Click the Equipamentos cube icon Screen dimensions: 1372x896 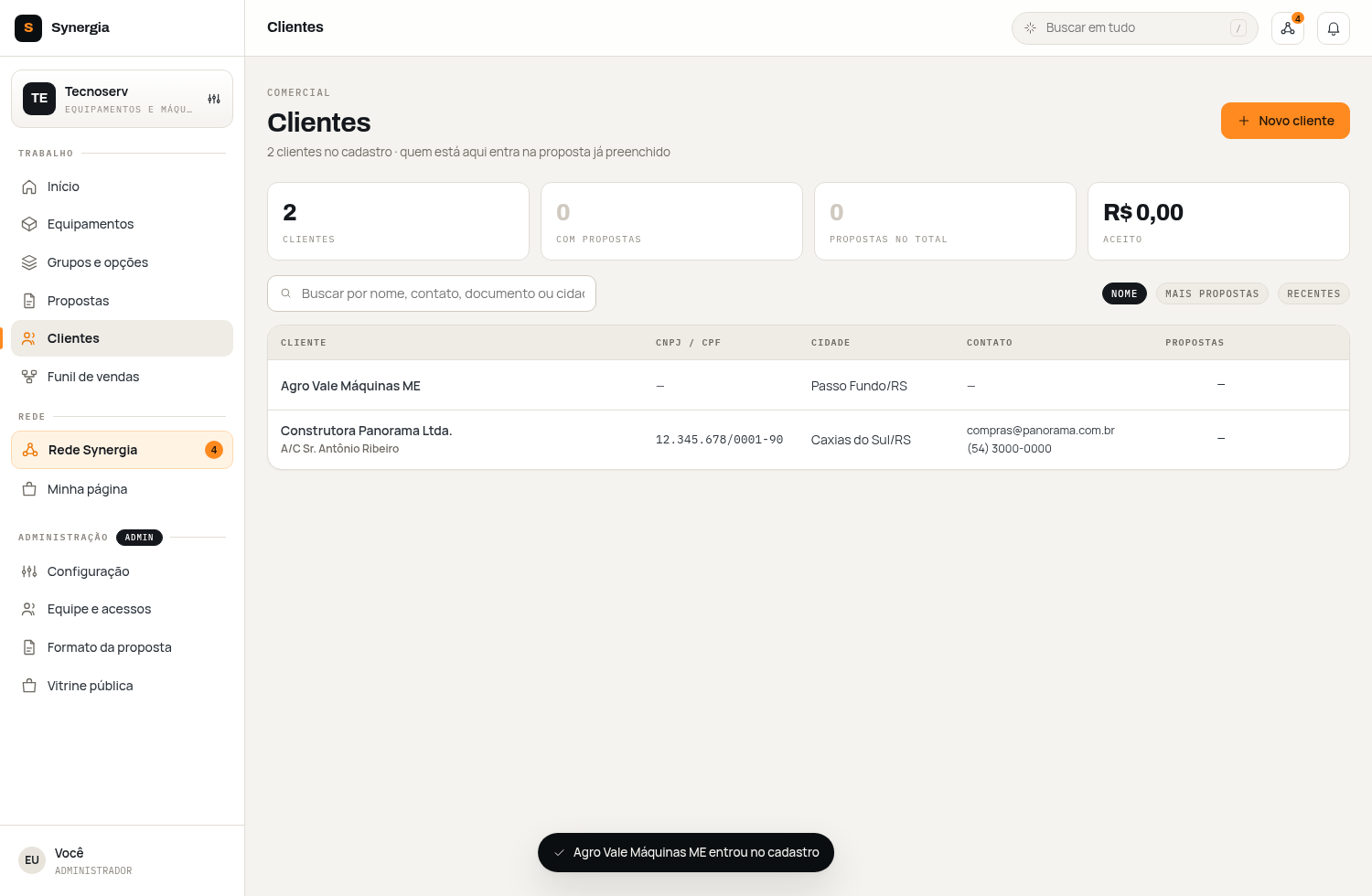point(29,224)
